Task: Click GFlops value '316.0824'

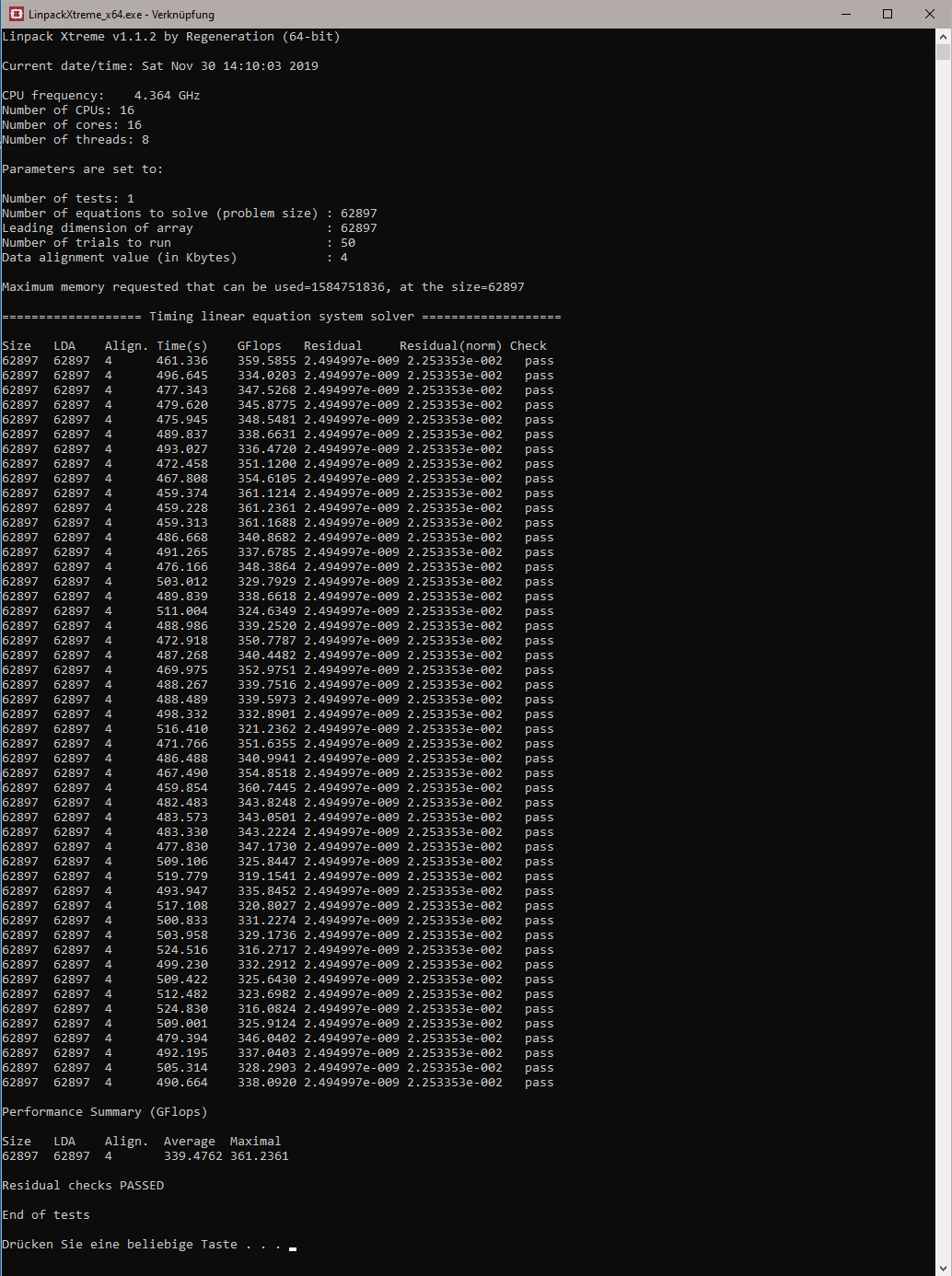Action: point(267,1009)
